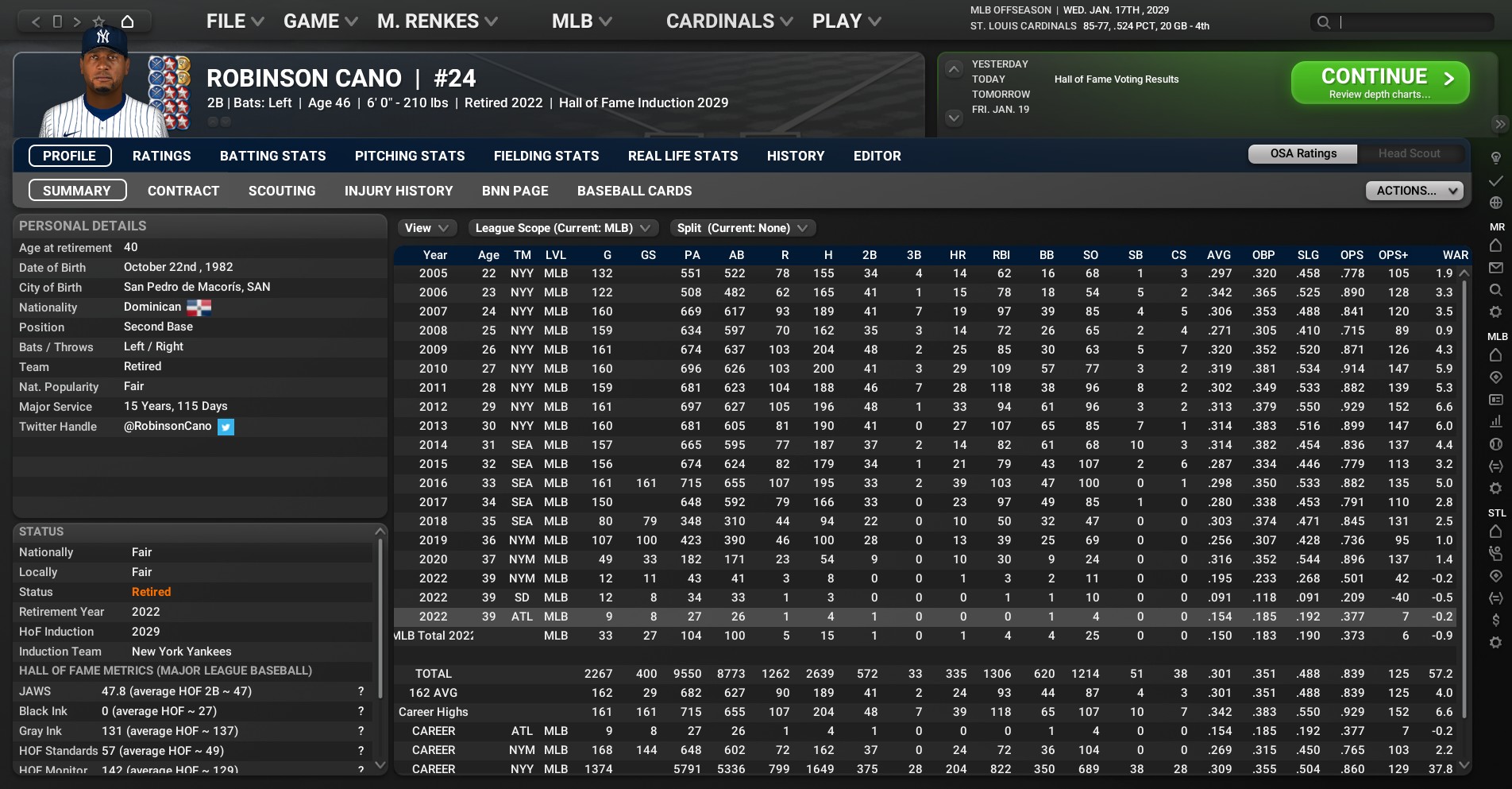Open the BATTING STATS tab
The image size is (1512, 789).
[272, 156]
